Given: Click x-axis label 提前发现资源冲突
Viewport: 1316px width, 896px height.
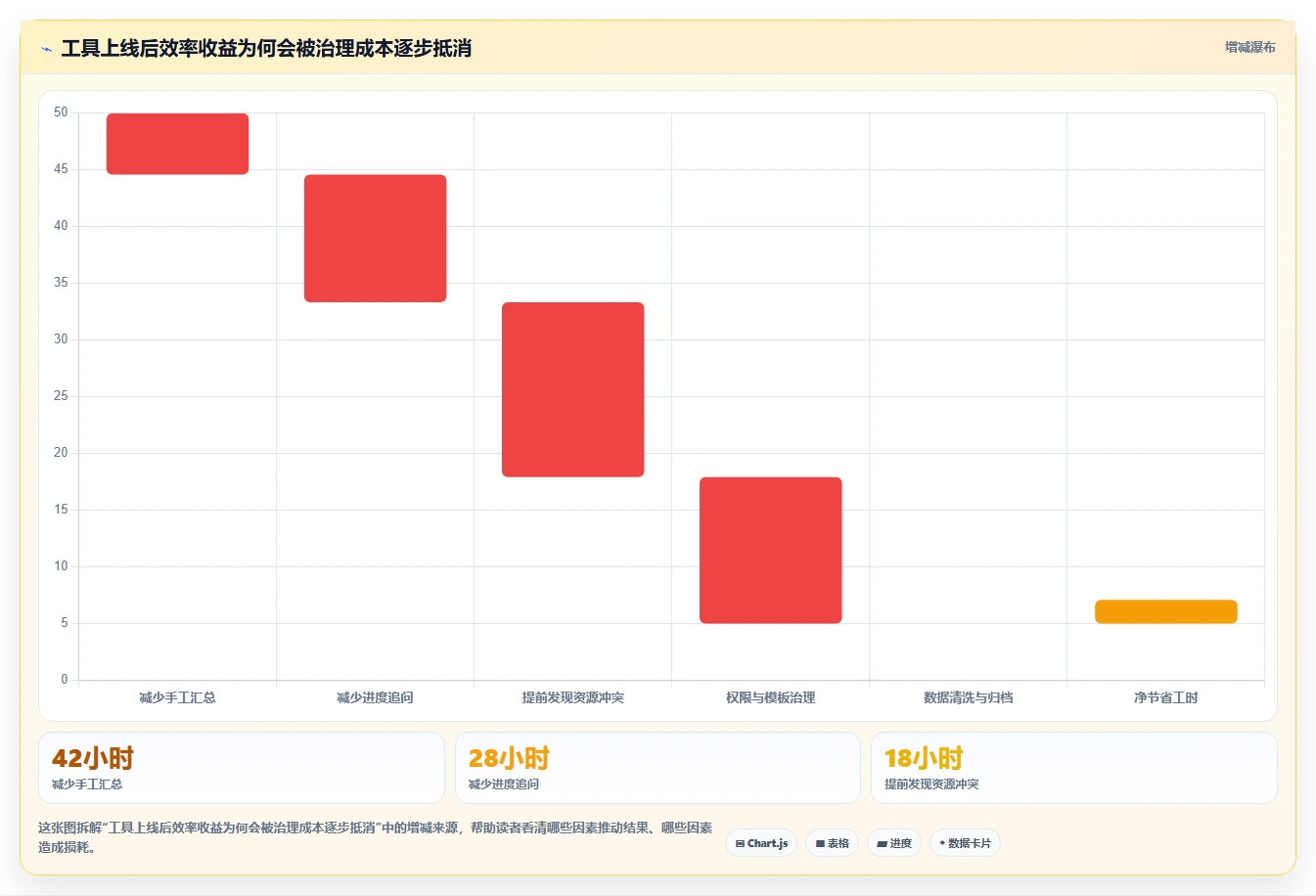Looking at the screenshot, I should tap(572, 697).
